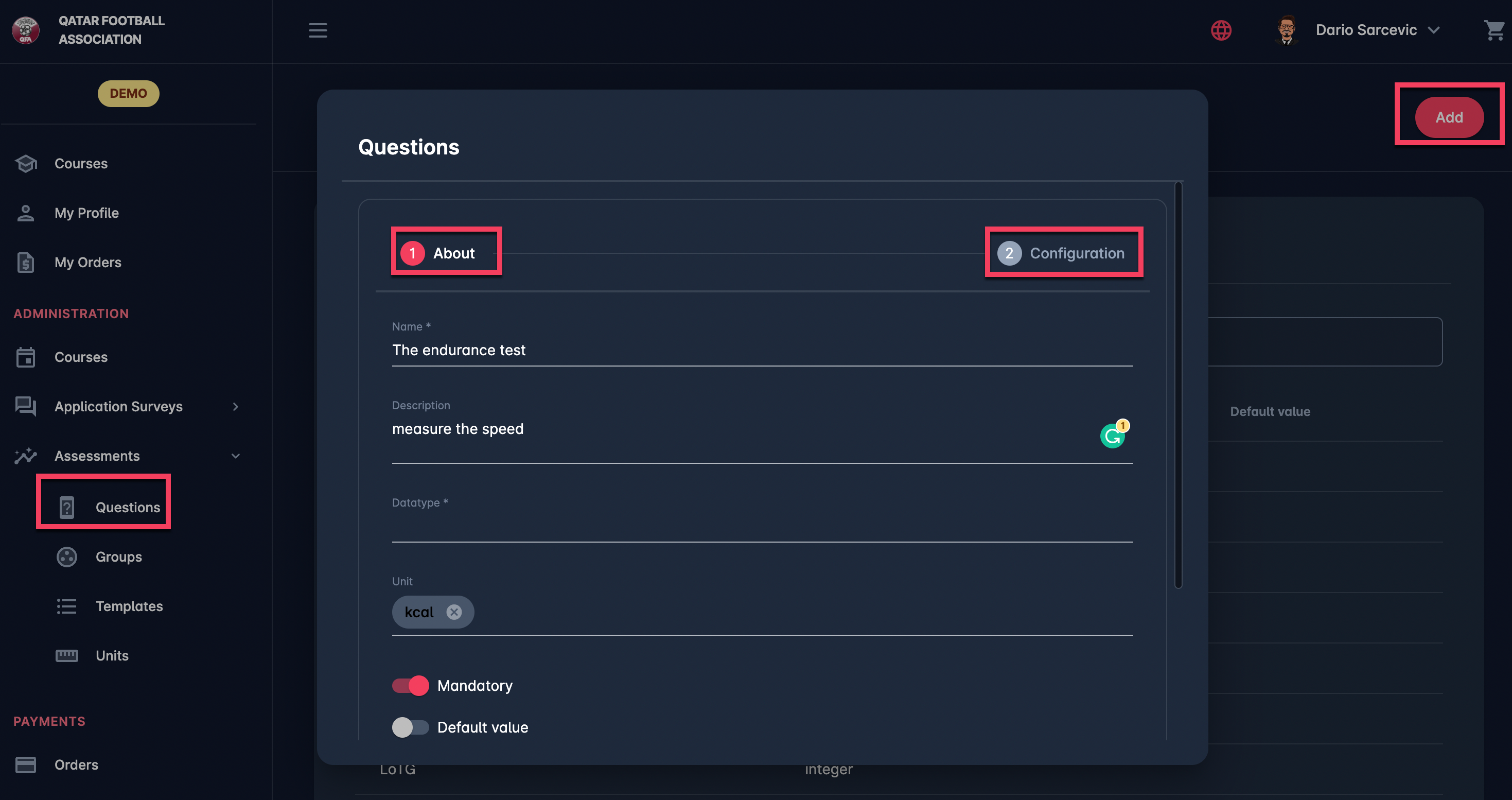Click the Grammarly icon in Description
Image resolution: width=1512 pixels, height=800 pixels.
pyautogui.click(x=1112, y=436)
